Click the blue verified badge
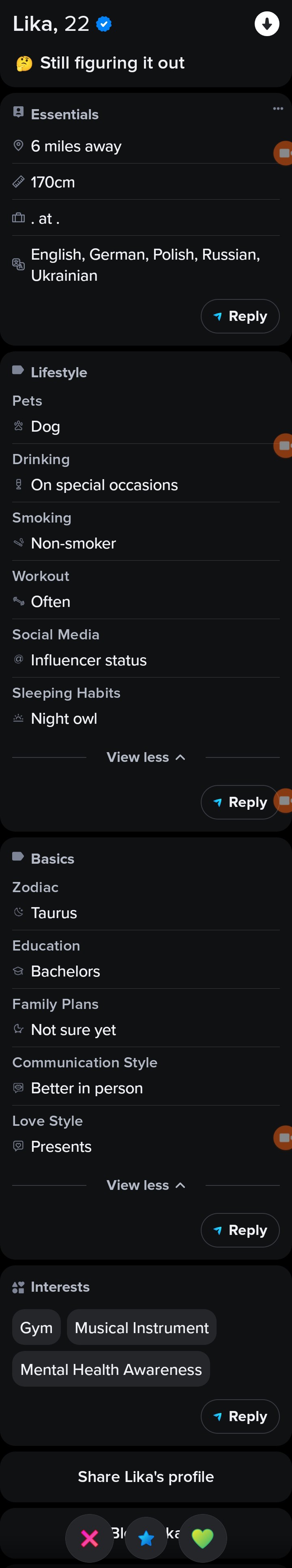The width and height of the screenshot is (292, 1568). tap(104, 24)
